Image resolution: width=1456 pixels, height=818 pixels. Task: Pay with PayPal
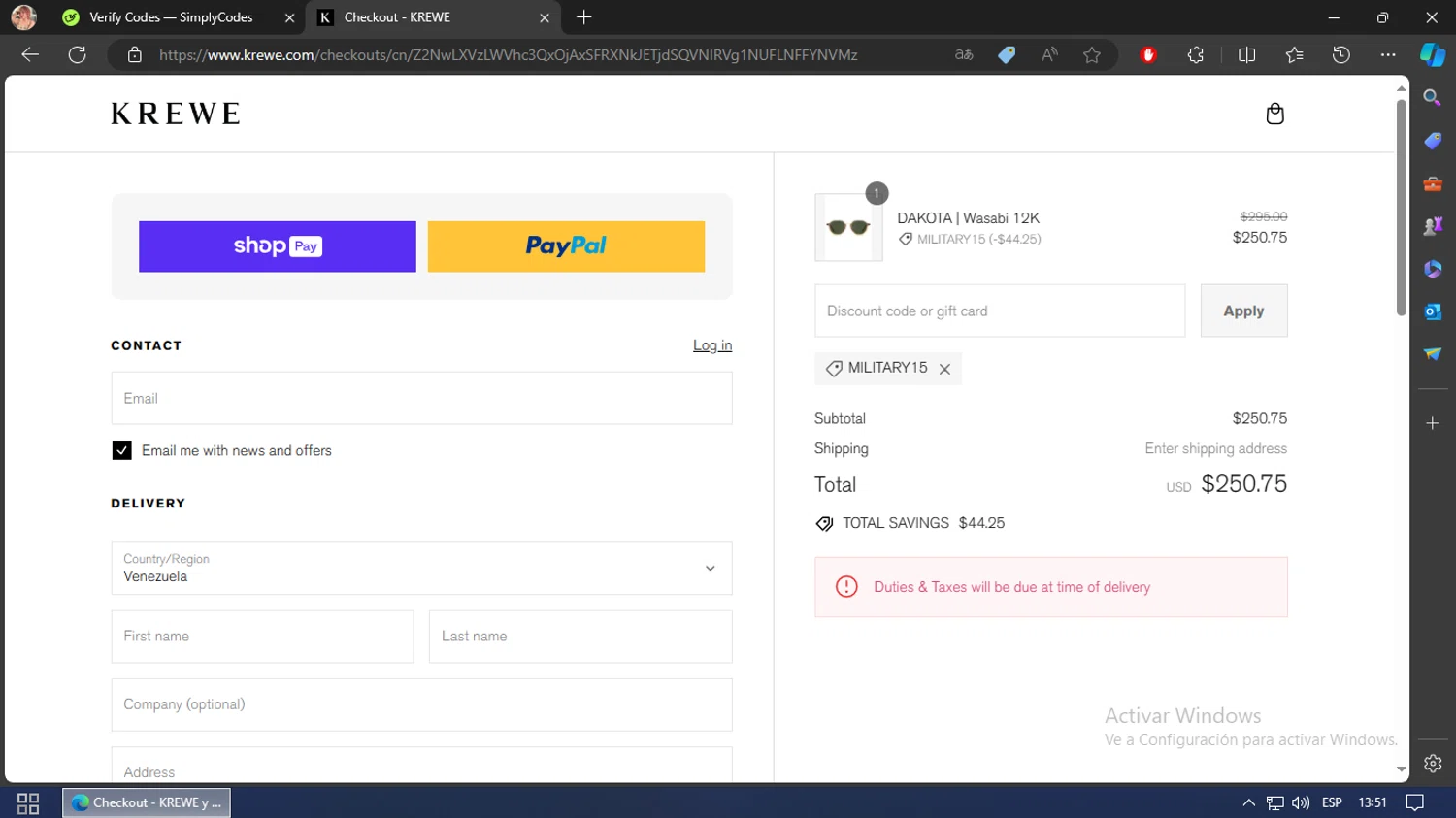click(566, 246)
